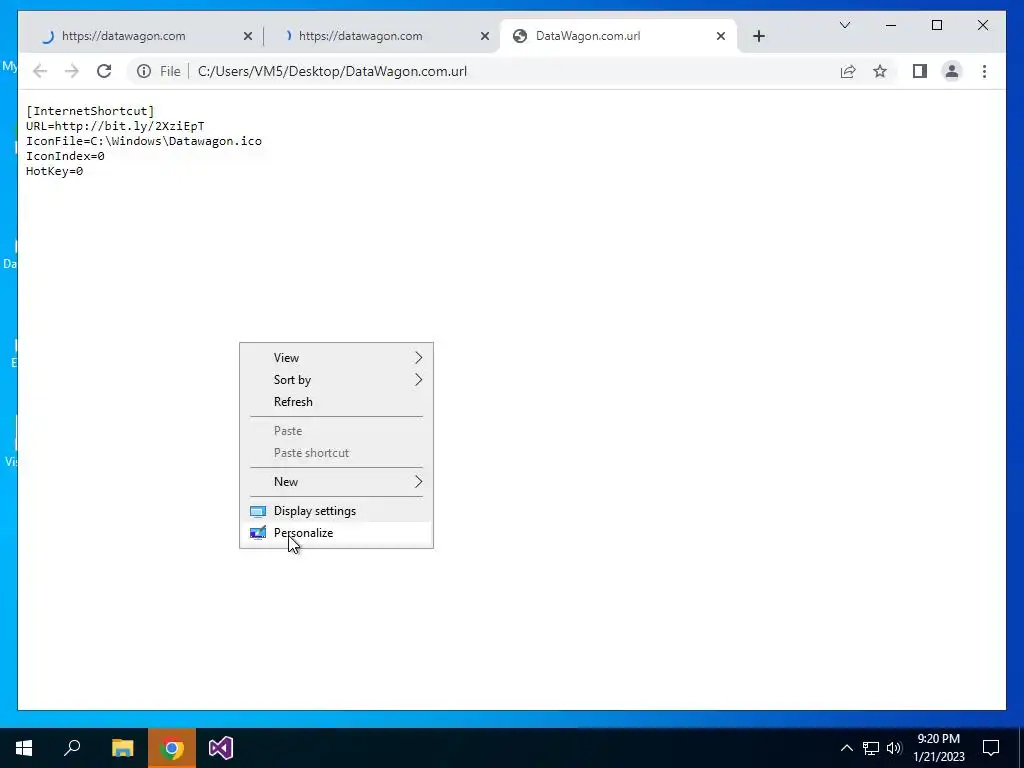The width and height of the screenshot is (1024, 768).
Task: Close the second datawagon.com tab
Action: coord(485,36)
